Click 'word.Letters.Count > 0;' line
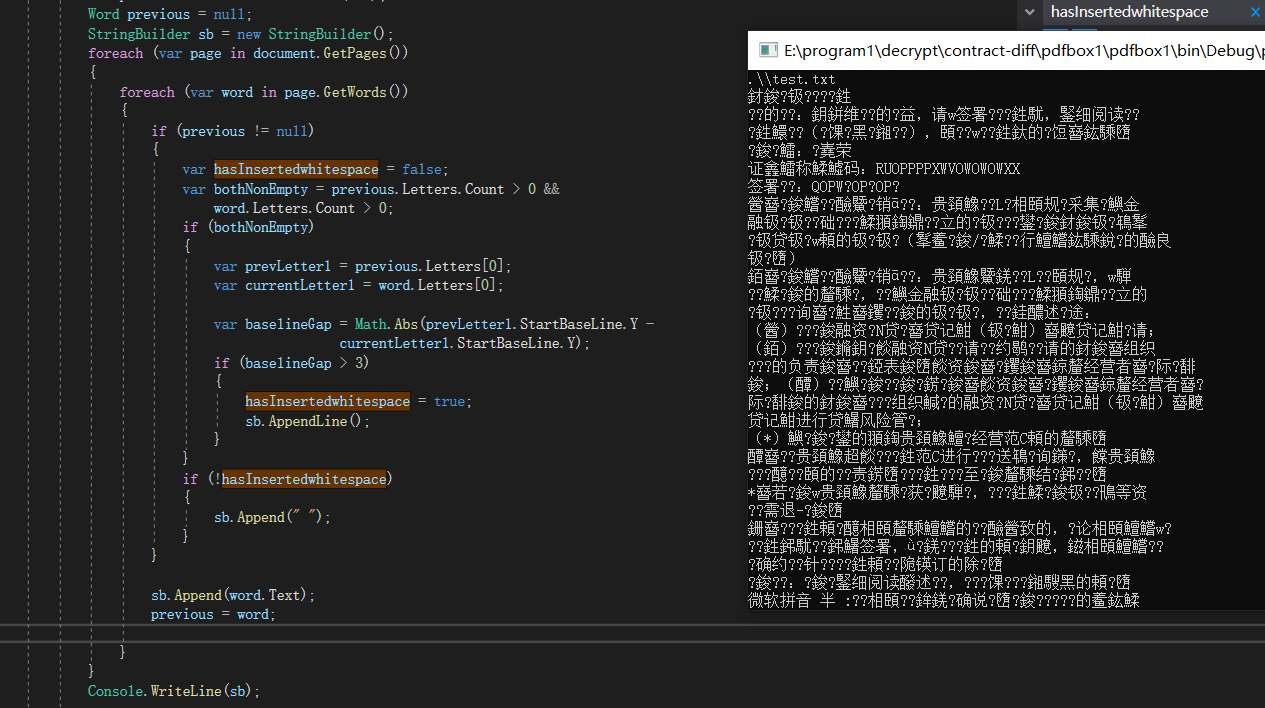The width and height of the screenshot is (1265, 708). [303, 208]
